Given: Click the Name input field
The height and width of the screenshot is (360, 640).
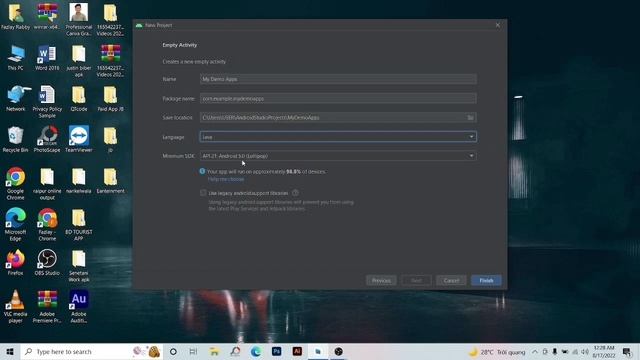Looking at the screenshot, I should pos(338,79).
